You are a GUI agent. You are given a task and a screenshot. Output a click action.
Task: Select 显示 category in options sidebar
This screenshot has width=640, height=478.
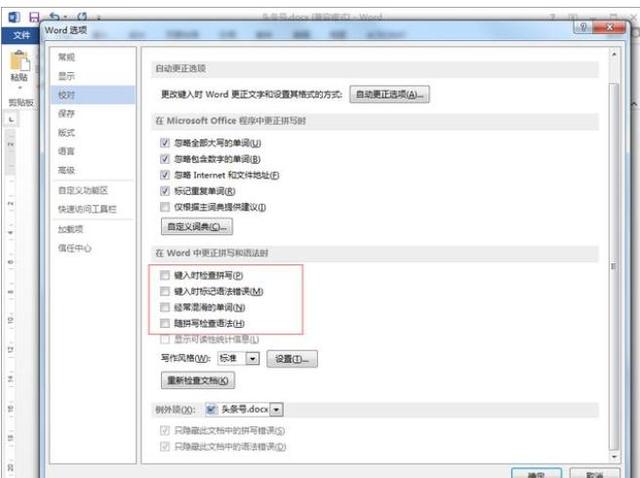click(67, 76)
